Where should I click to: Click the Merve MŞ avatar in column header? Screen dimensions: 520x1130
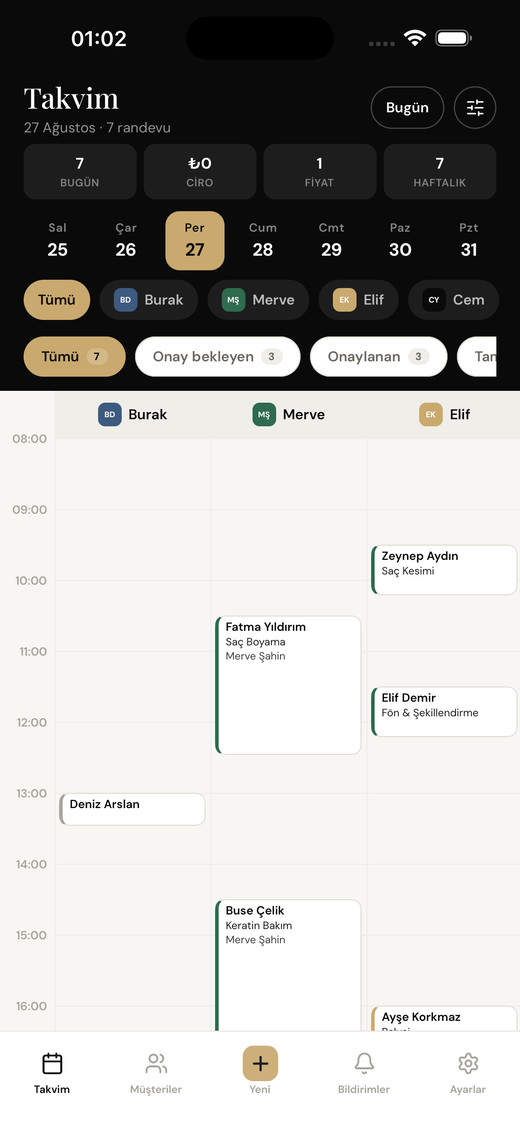pyautogui.click(x=264, y=414)
